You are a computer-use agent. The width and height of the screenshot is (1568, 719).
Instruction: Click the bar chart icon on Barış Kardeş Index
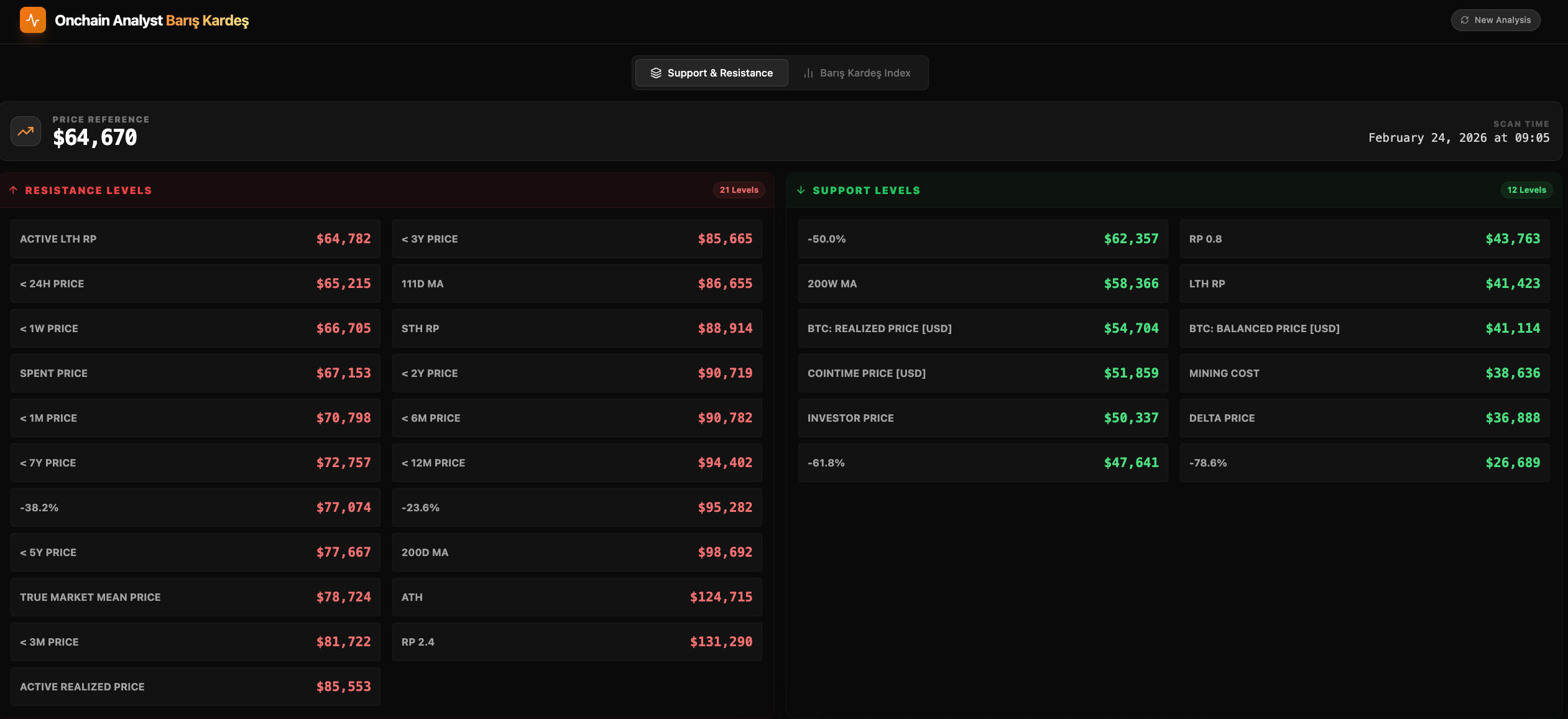[808, 73]
